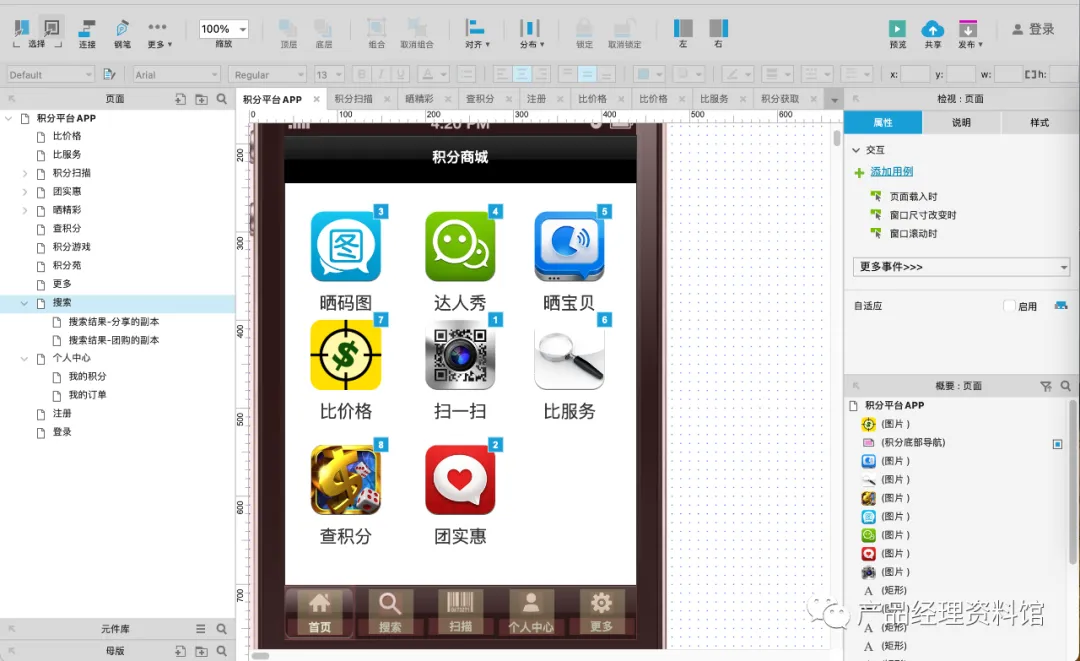This screenshot has width=1080, height=661.
Task: Hide the 右 right panels
Action: click(x=718, y=33)
